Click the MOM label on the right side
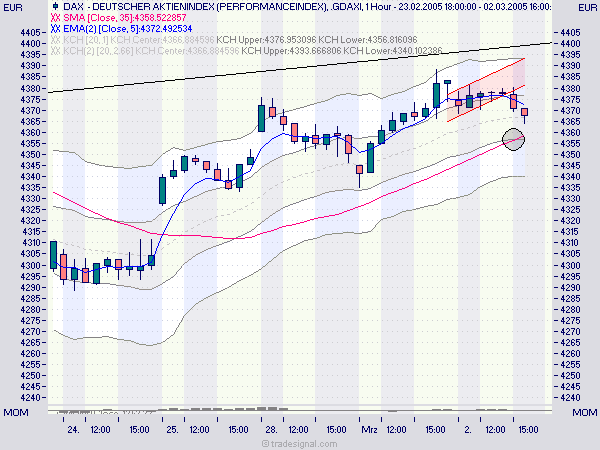This screenshot has width=600, height=450. pyautogui.click(x=585, y=412)
